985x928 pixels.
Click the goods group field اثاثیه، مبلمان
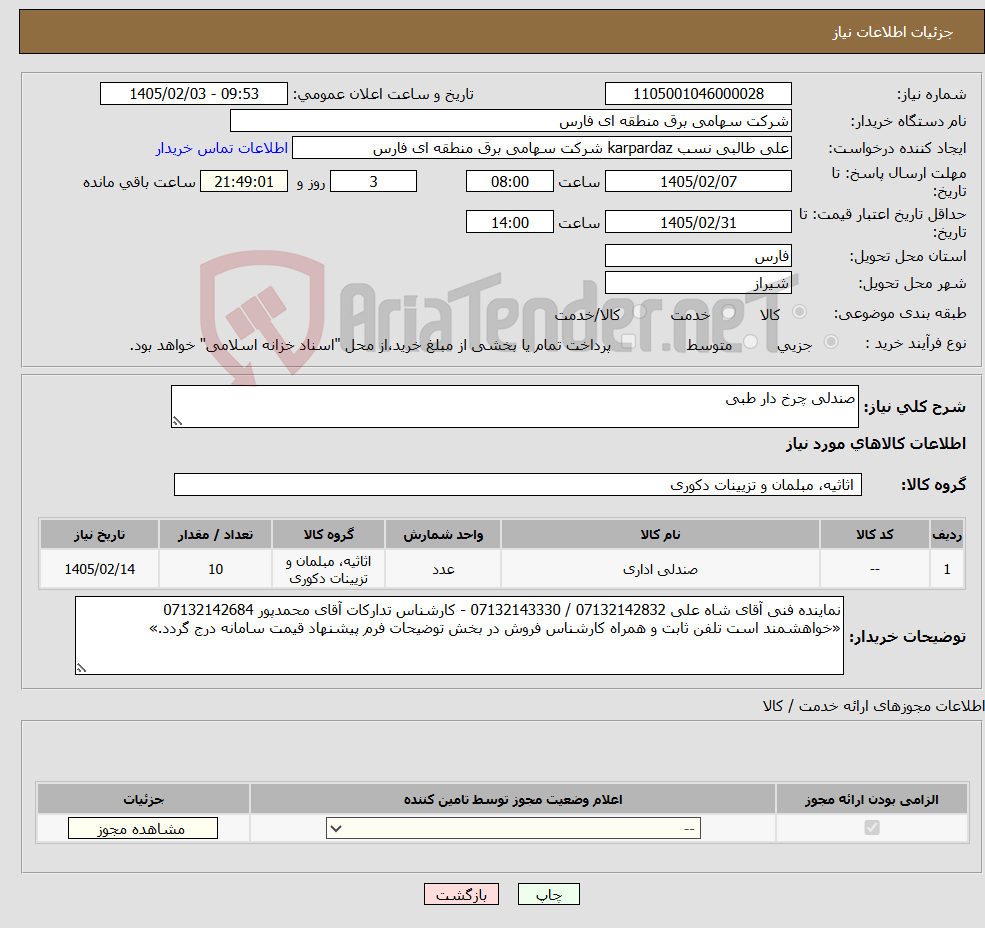point(518,484)
